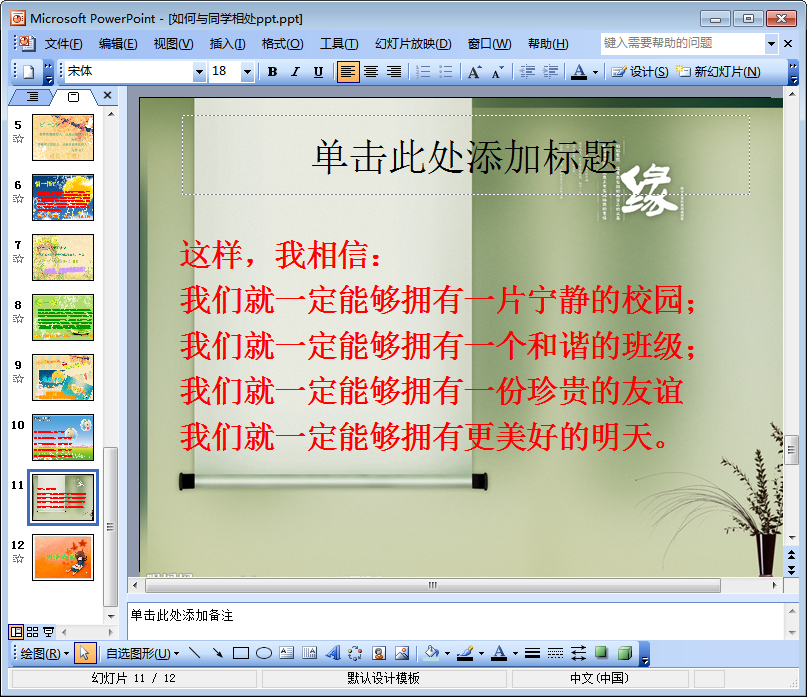Open the 视图(V) menu
This screenshot has height=697, width=807.
(173, 44)
